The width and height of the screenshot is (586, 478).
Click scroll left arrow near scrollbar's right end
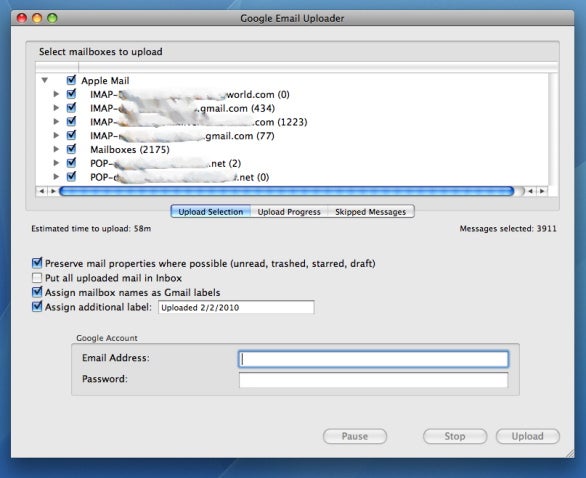(530, 191)
